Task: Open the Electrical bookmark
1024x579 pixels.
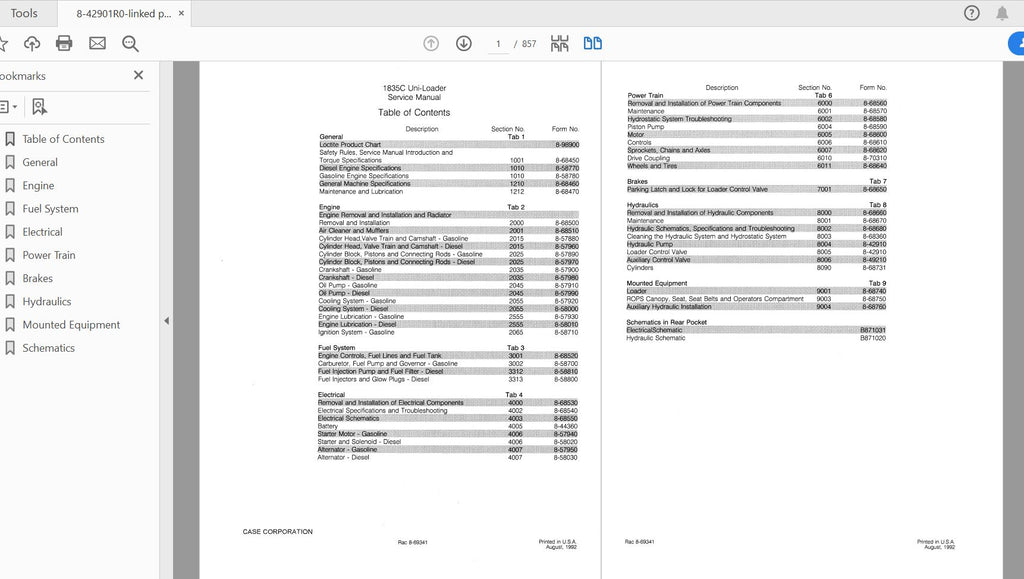Action: tap(42, 232)
